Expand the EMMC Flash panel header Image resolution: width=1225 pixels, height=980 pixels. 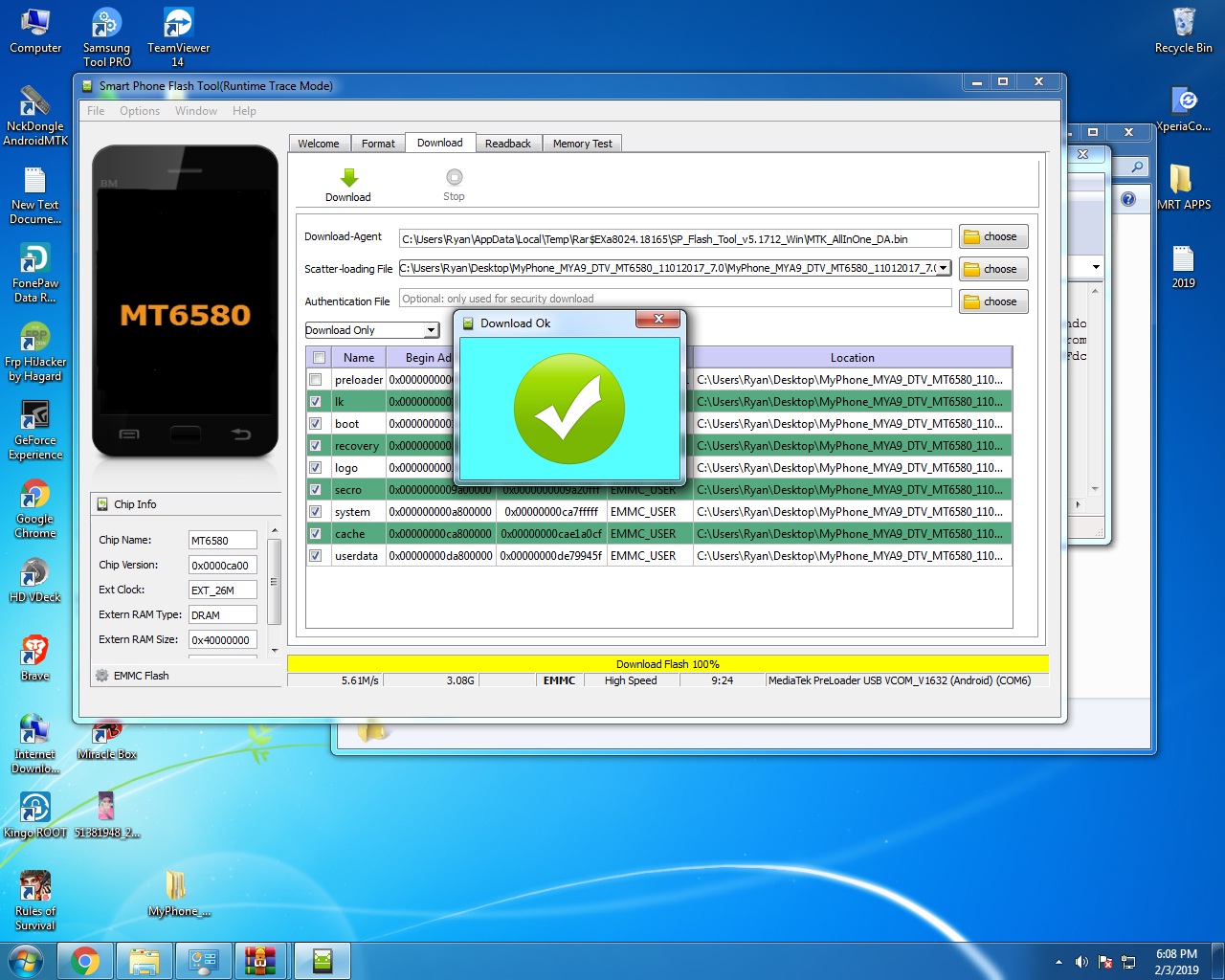coord(186,676)
